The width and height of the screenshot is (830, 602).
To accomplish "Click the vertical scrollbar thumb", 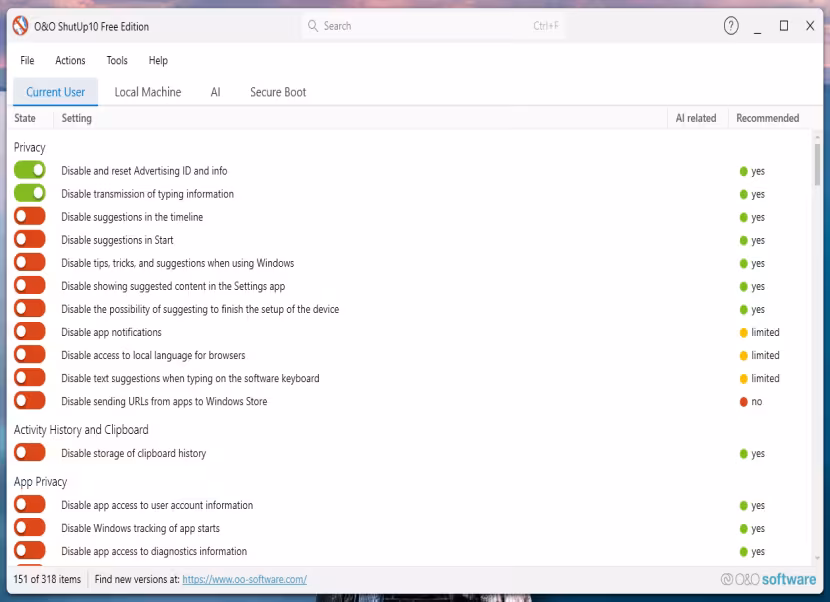I will tap(817, 165).
